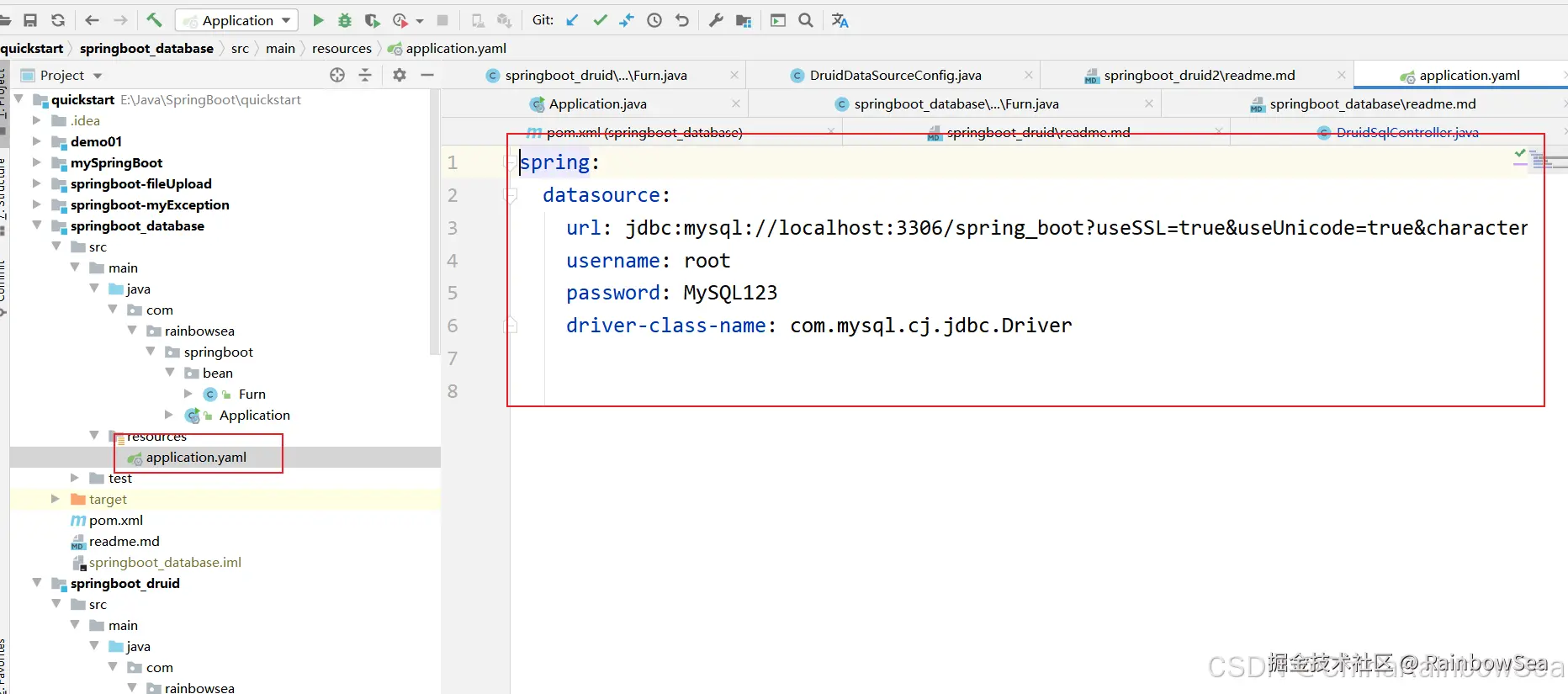Viewport: 1568px width, 694px height.
Task: Switch to DruidDataSourceConfig.java tab
Action: click(x=895, y=75)
